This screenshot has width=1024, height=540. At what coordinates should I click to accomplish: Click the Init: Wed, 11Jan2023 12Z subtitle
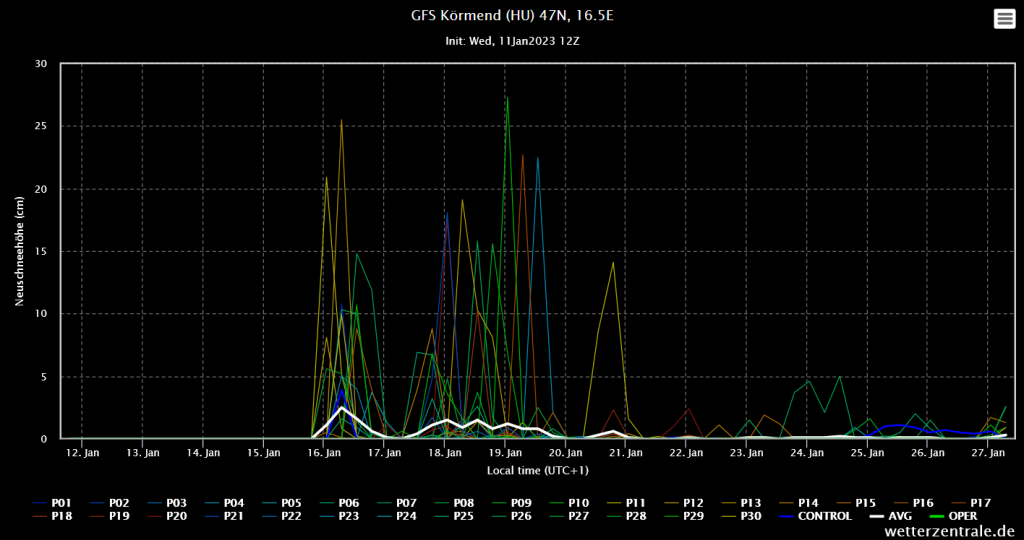click(x=511, y=41)
